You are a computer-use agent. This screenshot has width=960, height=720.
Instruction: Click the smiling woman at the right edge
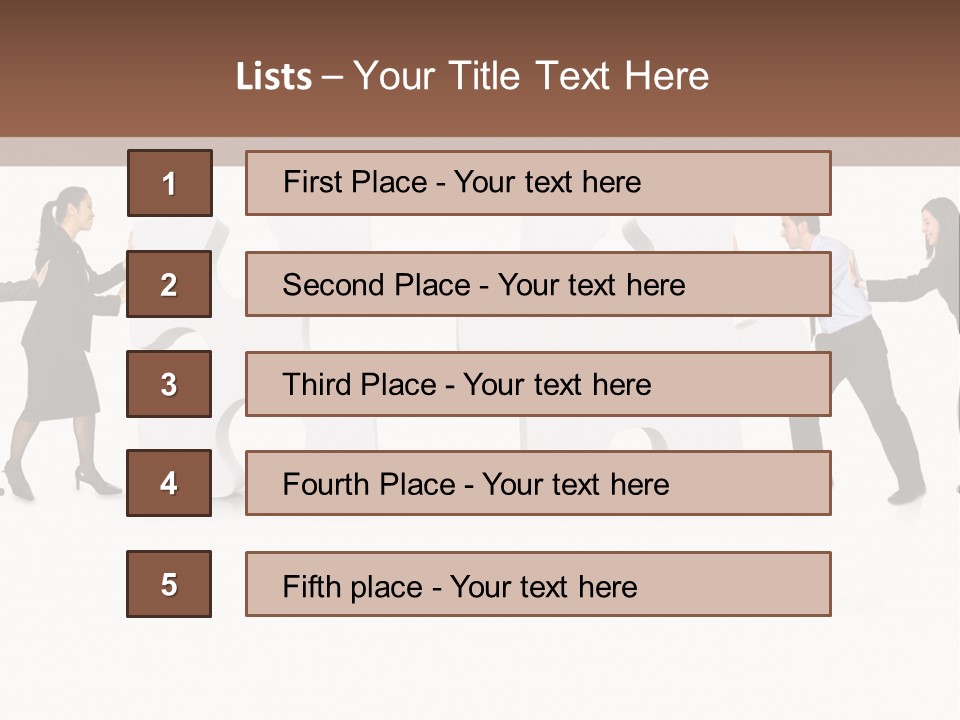click(941, 232)
